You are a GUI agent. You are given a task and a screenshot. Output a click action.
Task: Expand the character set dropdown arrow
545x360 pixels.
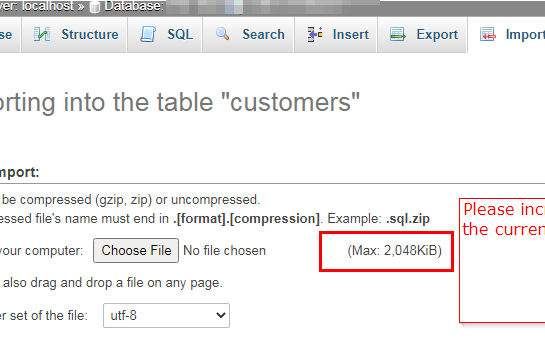point(221,316)
